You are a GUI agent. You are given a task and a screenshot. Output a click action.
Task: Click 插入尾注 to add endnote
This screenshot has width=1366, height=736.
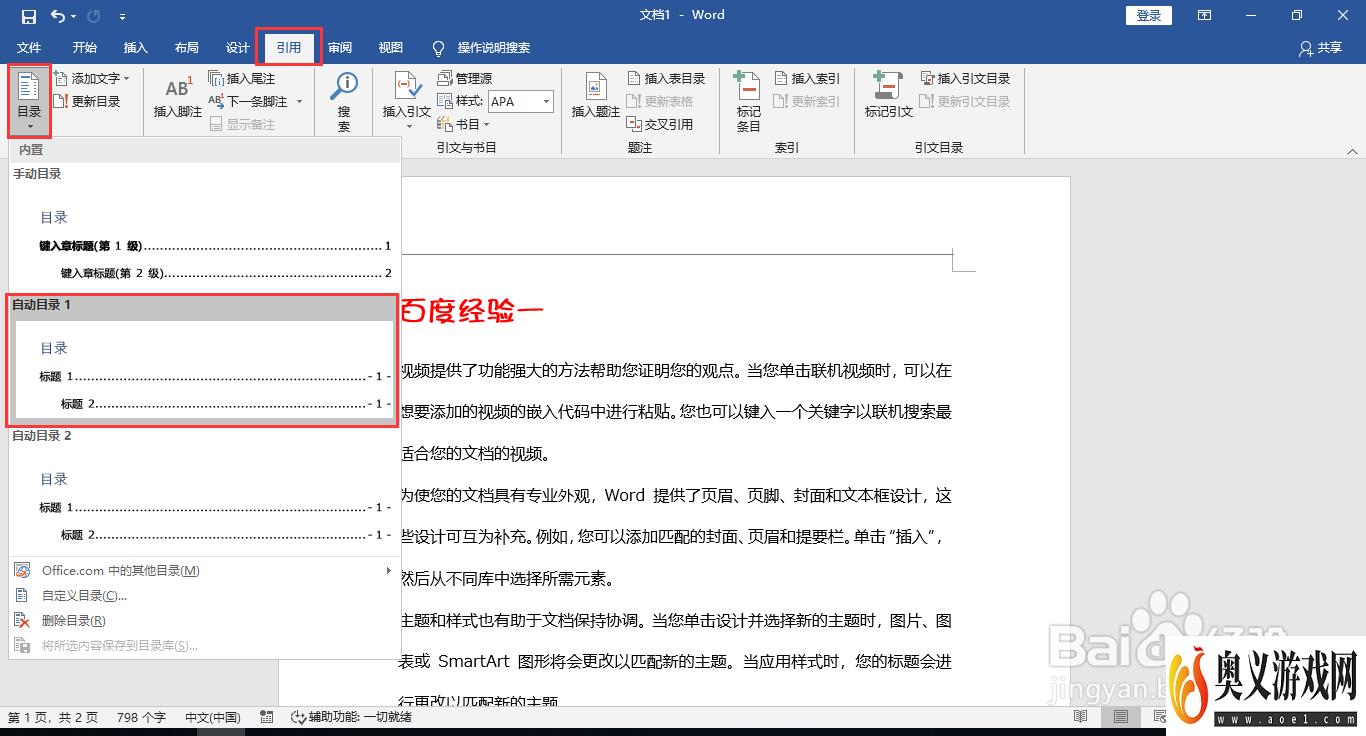click(x=241, y=78)
